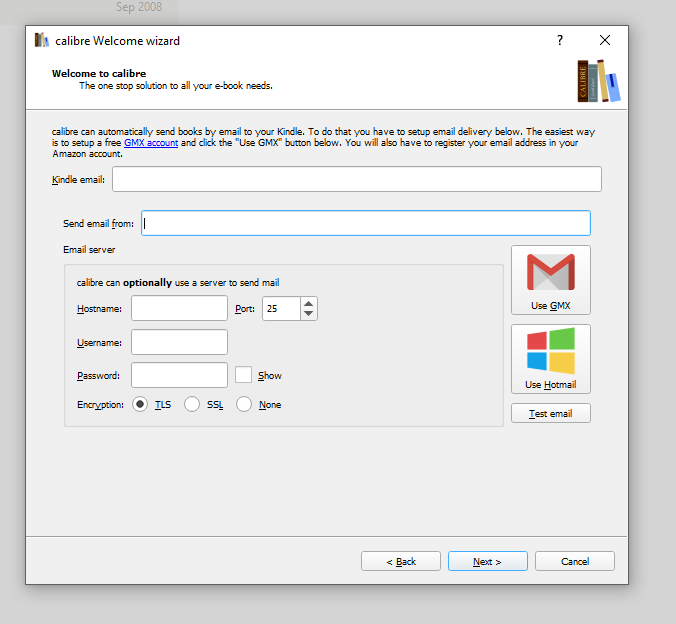
Task: Select TLS encryption radio button
Action: pyautogui.click(x=140, y=405)
